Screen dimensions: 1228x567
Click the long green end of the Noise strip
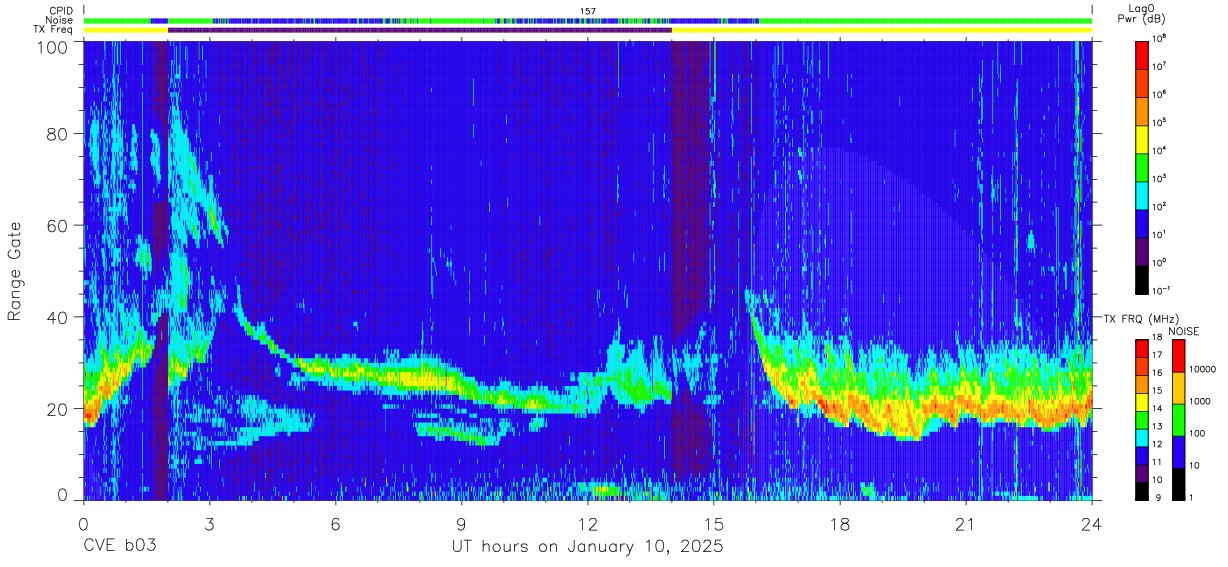click(925, 20)
